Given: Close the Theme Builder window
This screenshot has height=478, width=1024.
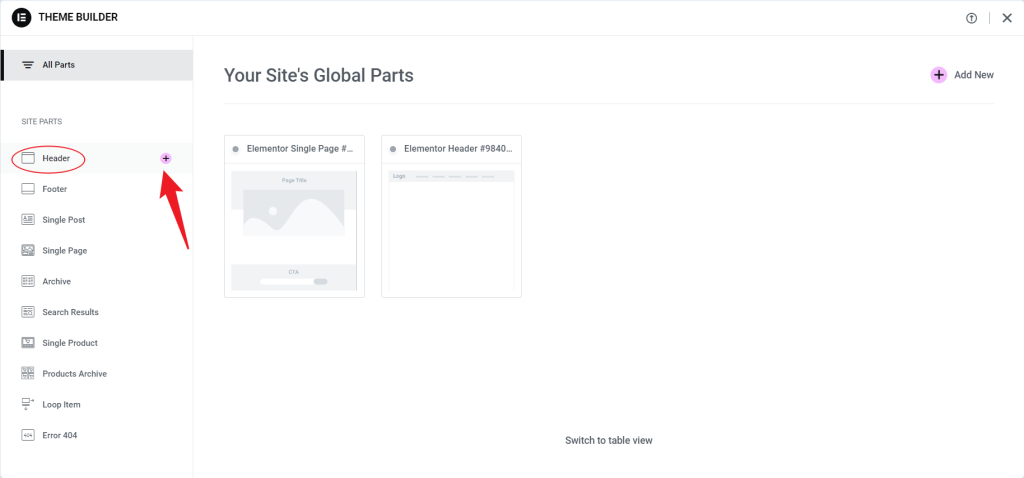Looking at the screenshot, I should pos(1007,18).
